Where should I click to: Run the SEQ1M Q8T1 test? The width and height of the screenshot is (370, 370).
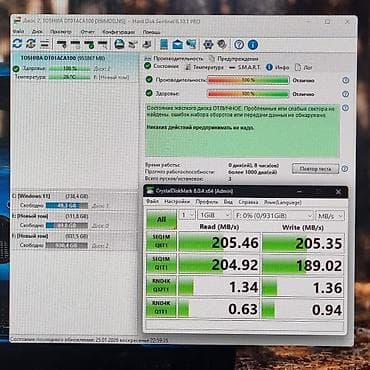[x=161, y=242]
